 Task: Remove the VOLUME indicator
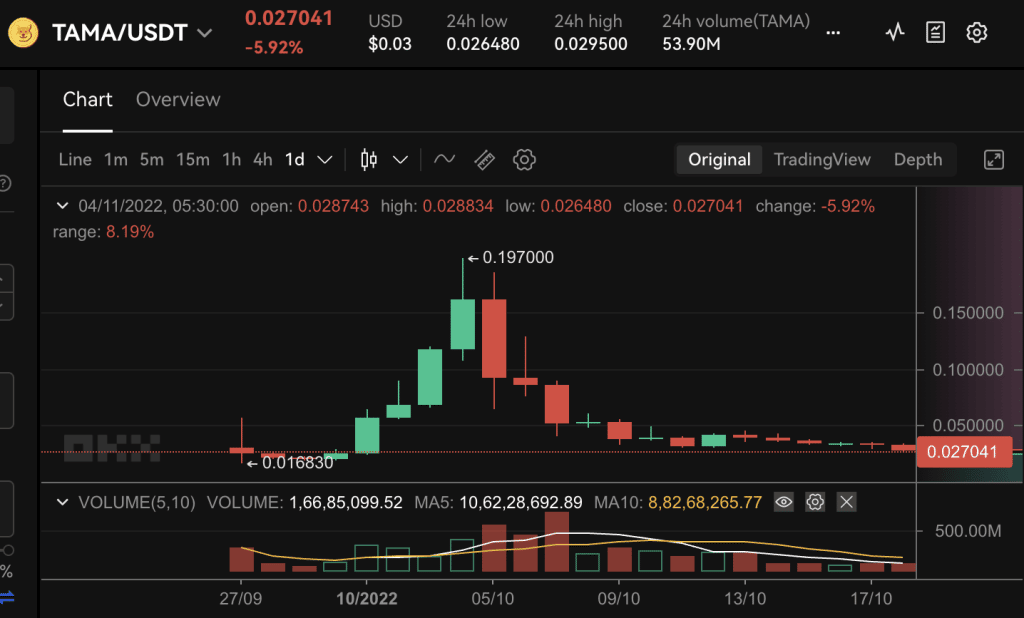click(847, 502)
